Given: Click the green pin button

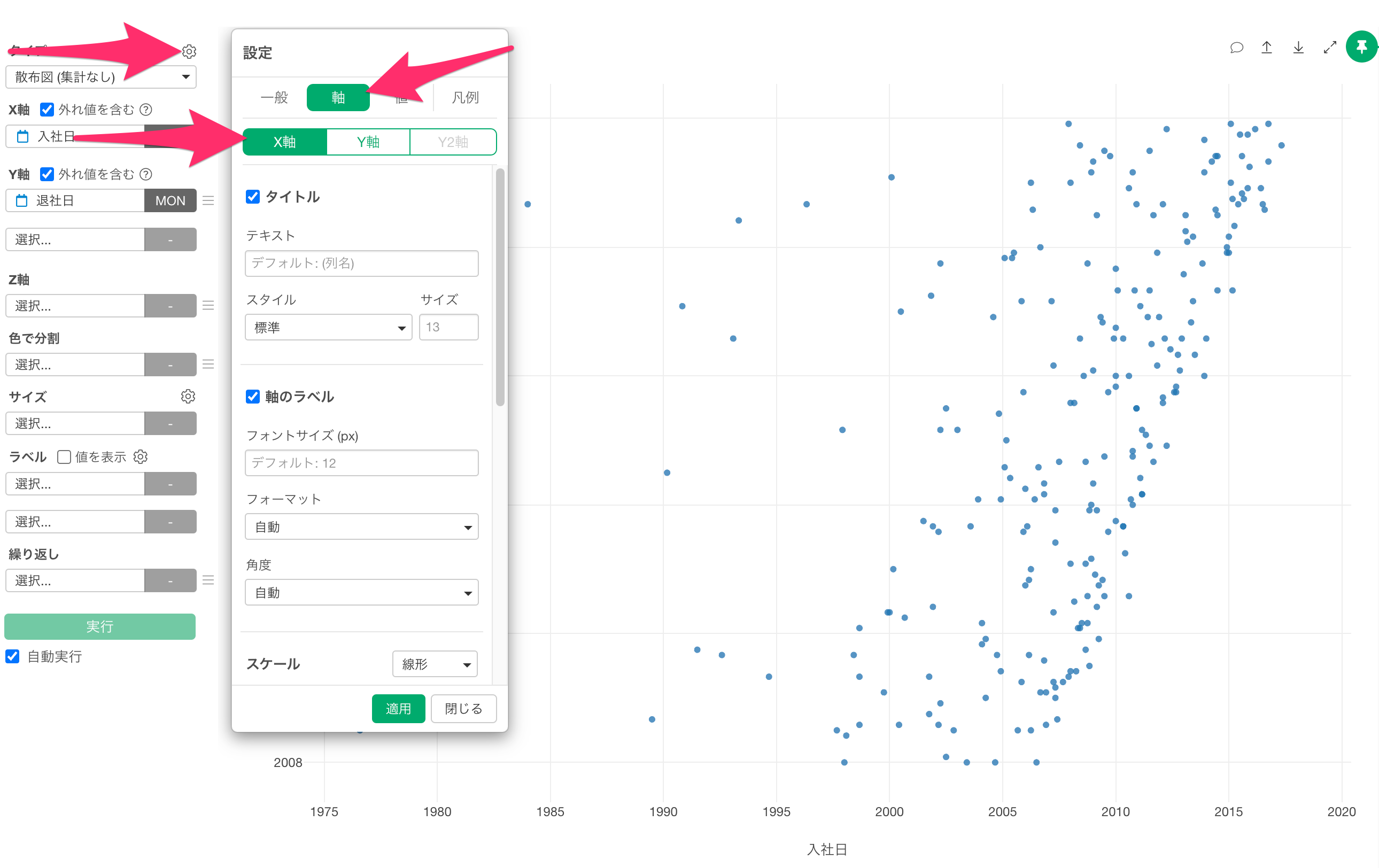Looking at the screenshot, I should coord(1361,47).
